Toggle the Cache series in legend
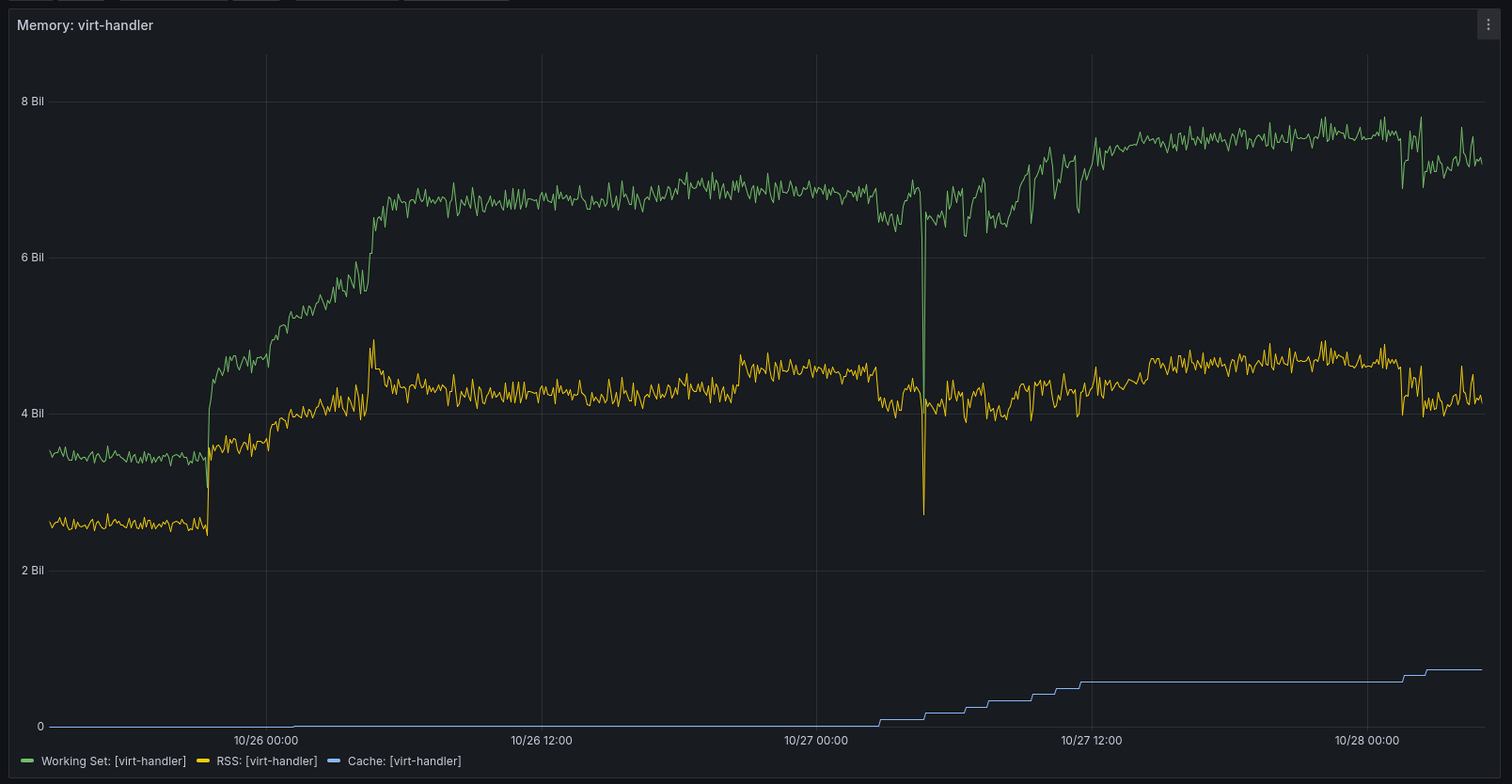The image size is (1512, 784). (404, 761)
